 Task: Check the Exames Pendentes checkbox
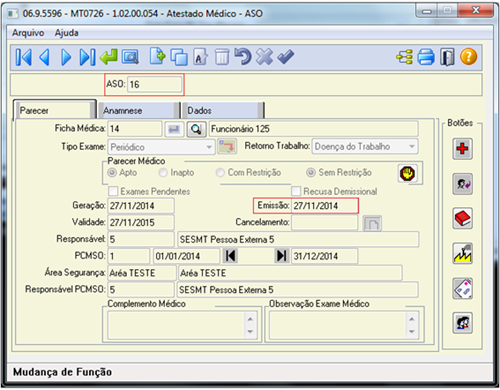click(113, 191)
